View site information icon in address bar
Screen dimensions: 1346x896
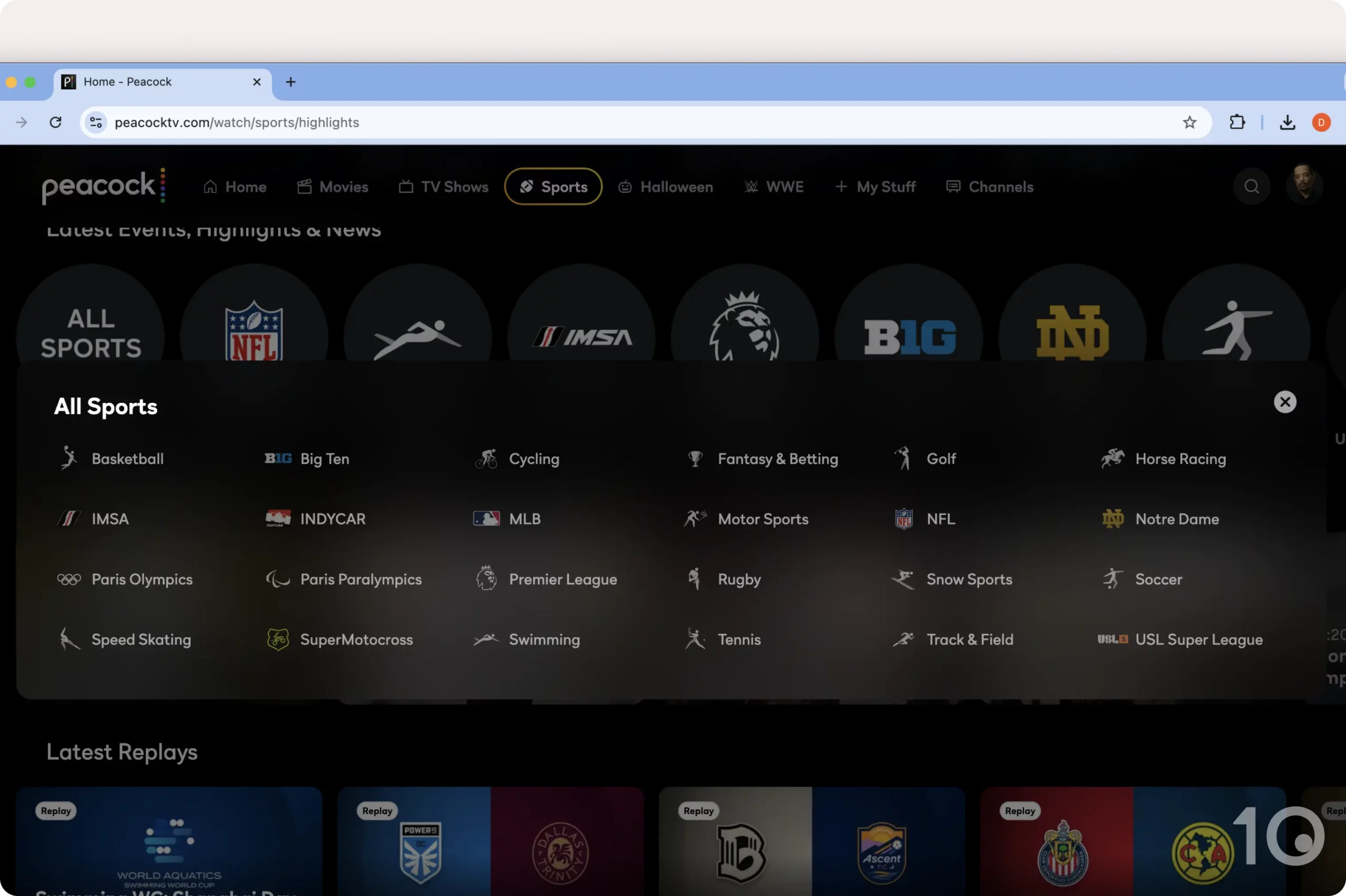(x=96, y=123)
